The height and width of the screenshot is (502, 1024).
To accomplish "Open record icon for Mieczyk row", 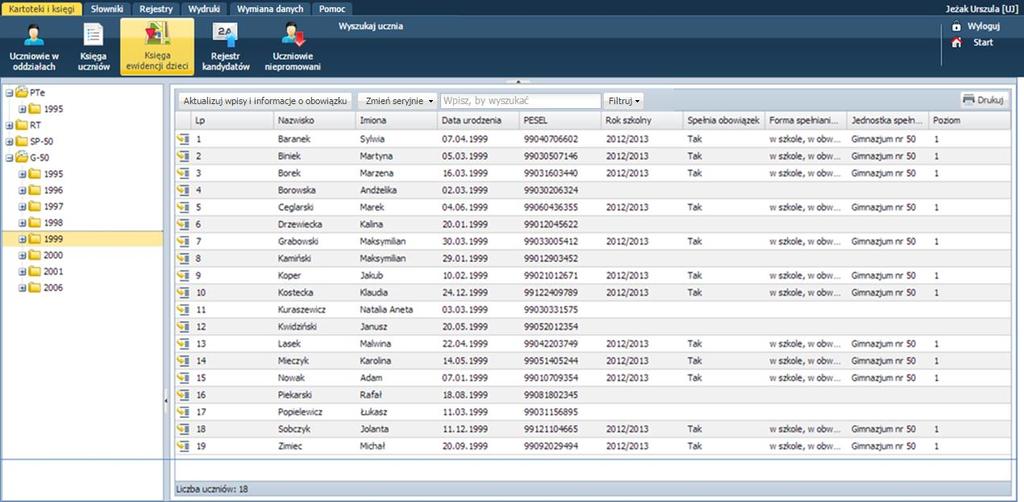I will point(183,360).
